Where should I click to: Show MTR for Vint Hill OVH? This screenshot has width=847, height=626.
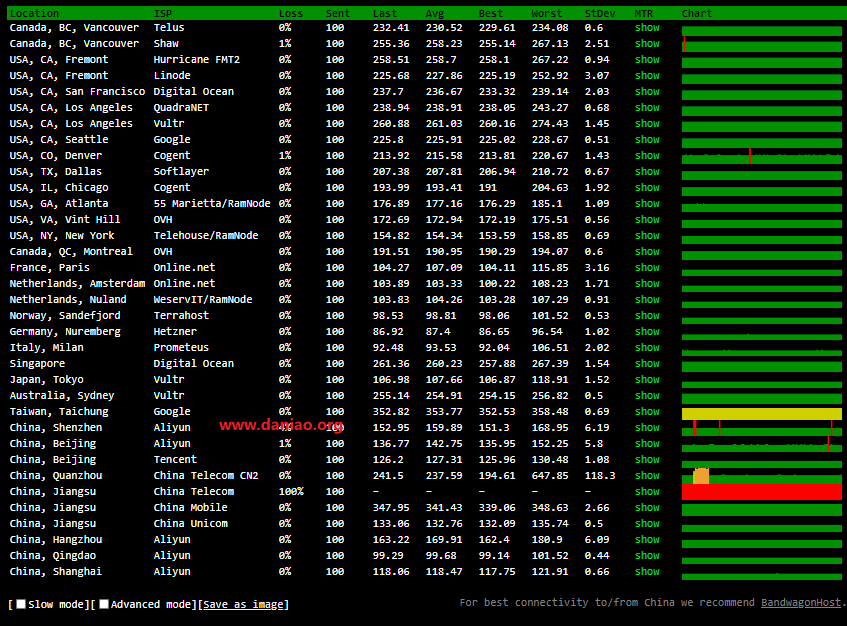point(647,220)
